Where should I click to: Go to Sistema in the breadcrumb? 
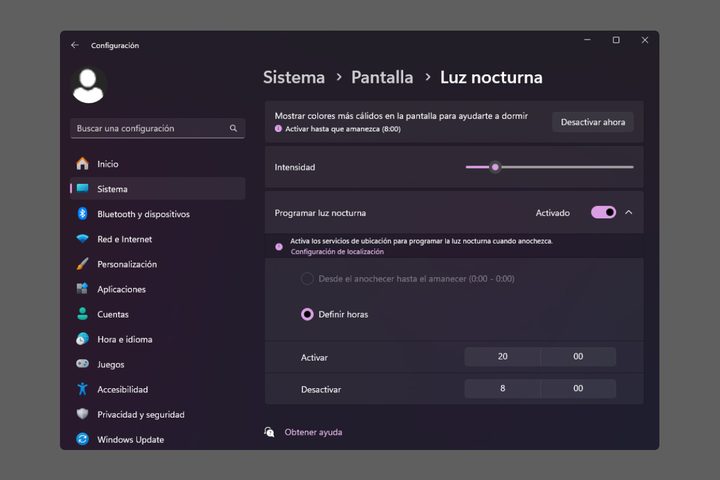click(294, 77)
